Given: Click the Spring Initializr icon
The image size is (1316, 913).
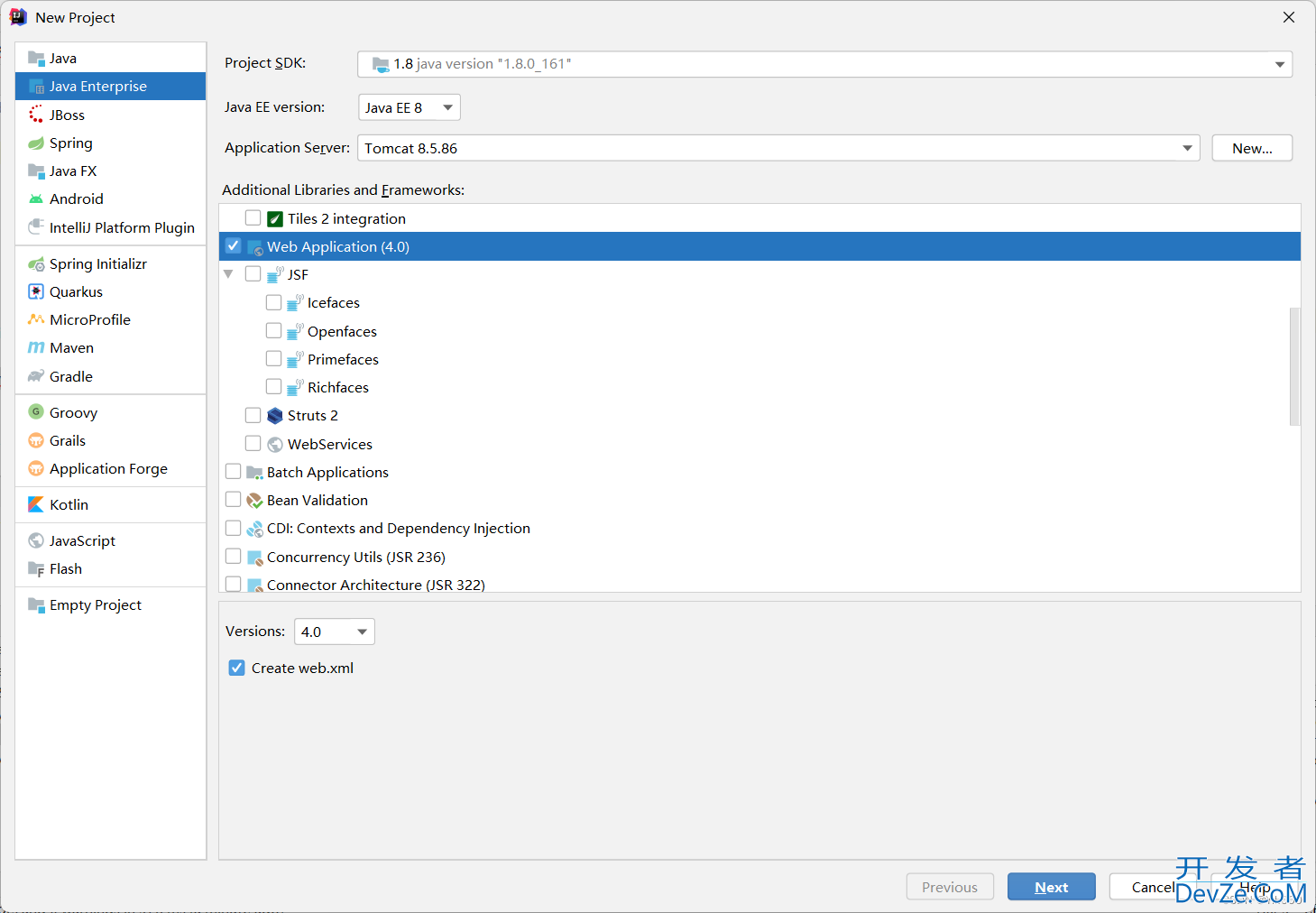Looking at the screenshot, I should [x=36, y=264].
